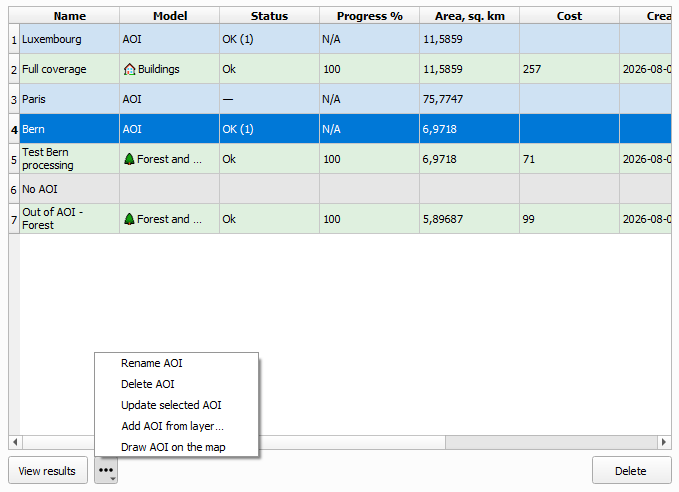Click the horizontal scrollbar right arrow
Image resolution: width=679 pixels, height=492 pixels.
(664, 442)
